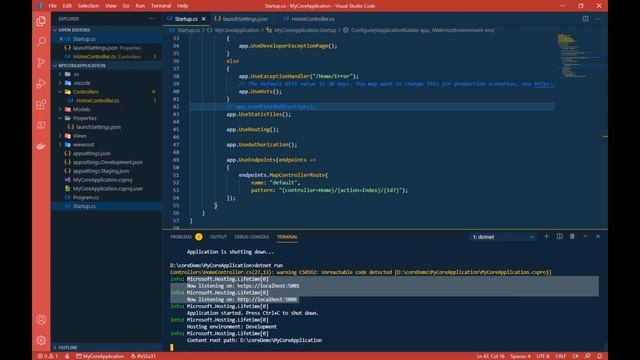Open HomeController.cs in file tree

(x=98, y=100)
